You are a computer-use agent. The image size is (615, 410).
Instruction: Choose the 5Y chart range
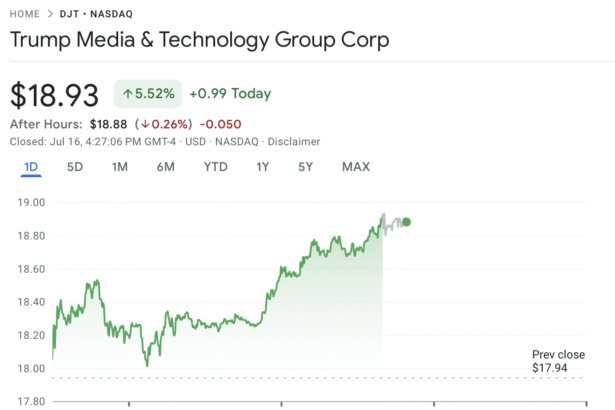pyautogui.click(x=306, y=167)
